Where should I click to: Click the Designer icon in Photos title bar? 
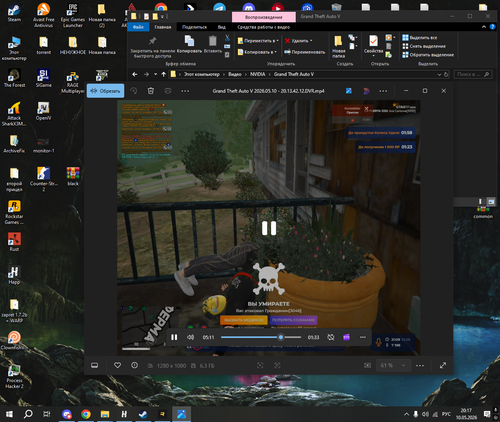pyautogui.click(x=366, y=91)
